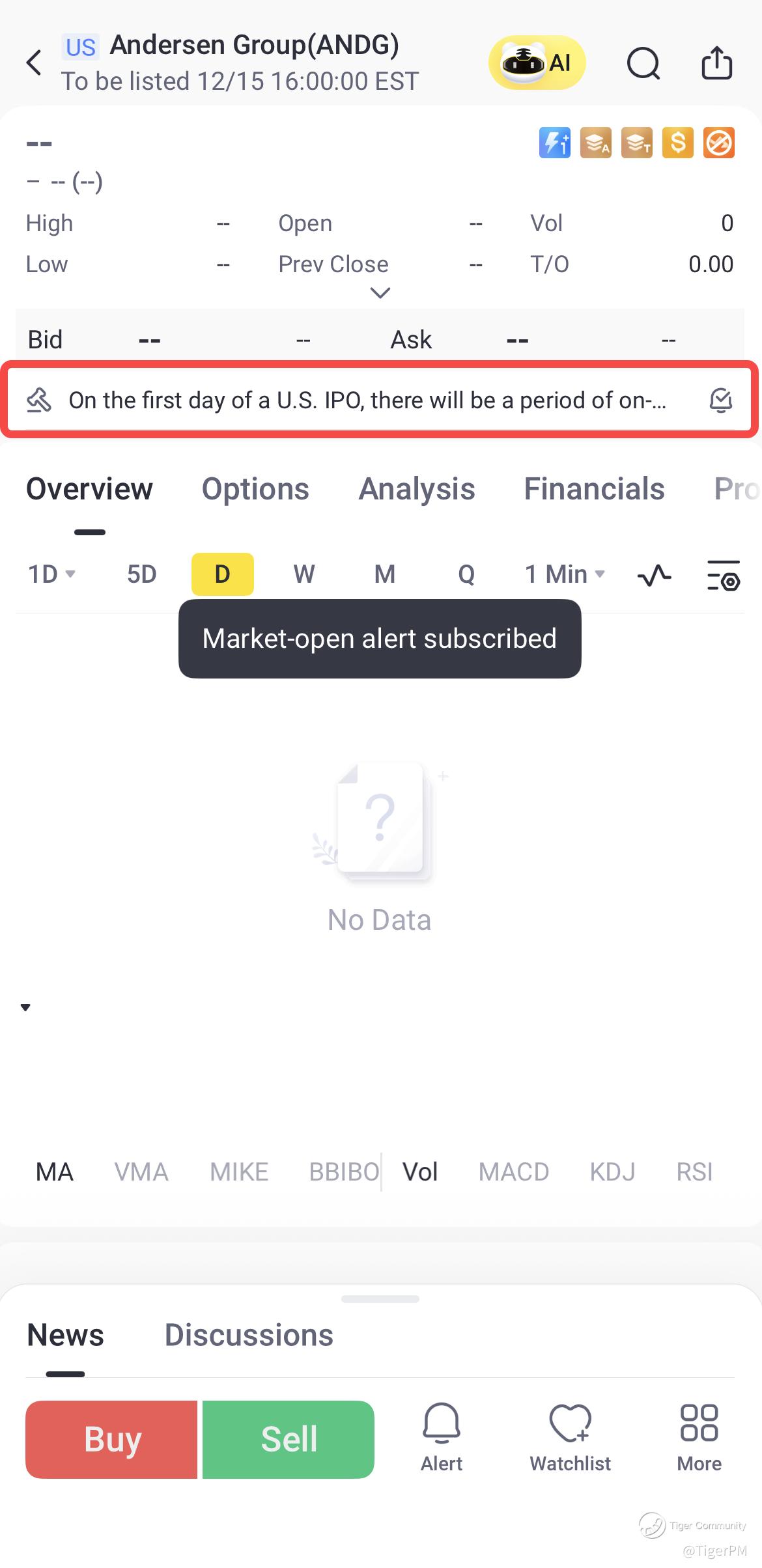Expand quote details chevron
The height and width of the screenshot is (1568, 762).
[x=380, y=293]
